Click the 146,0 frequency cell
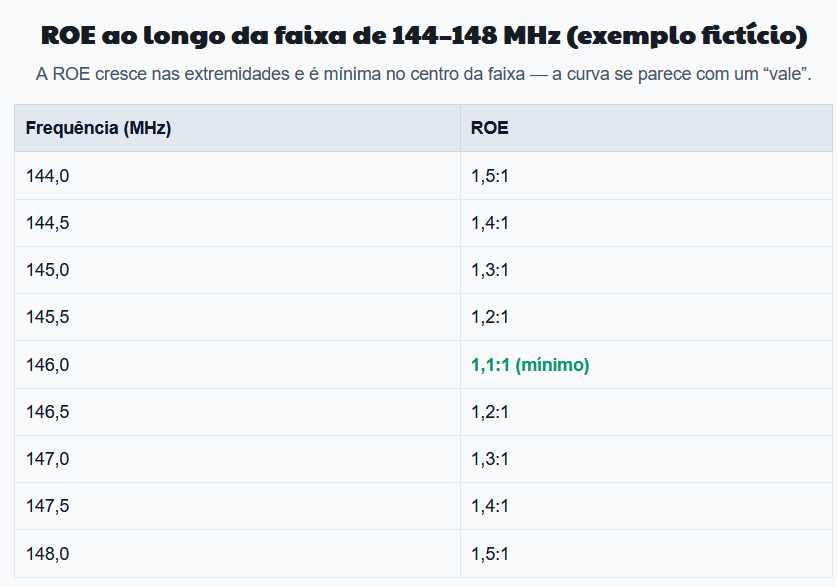837x587 pixels. coord(48,365)
